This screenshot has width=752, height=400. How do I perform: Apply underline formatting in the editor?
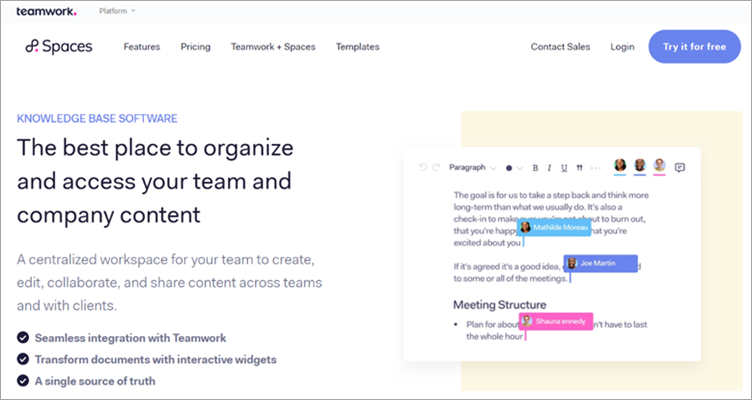[x=564, y=167]
